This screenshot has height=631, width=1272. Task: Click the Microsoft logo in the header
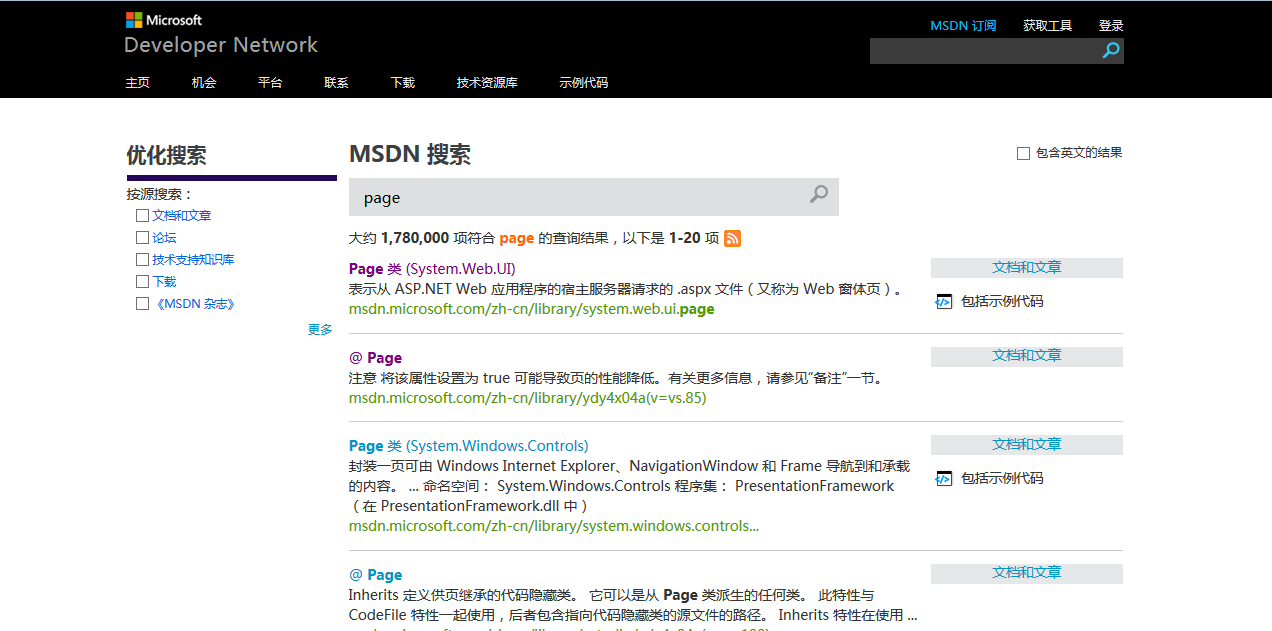pos(164,20)
